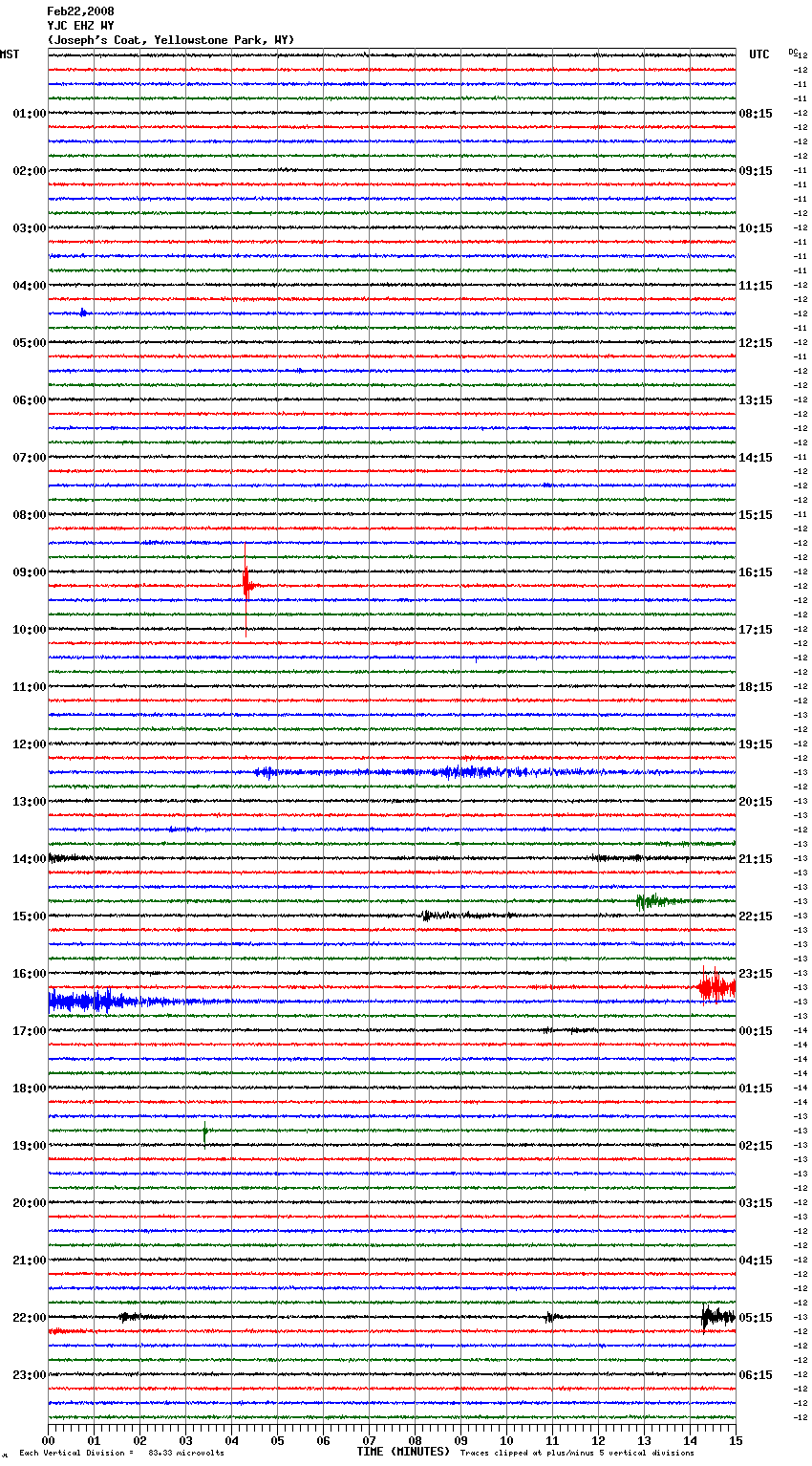Click the black burst at the end of the 22:00 trace
812x1466 pixels.
click(718, 1317)
